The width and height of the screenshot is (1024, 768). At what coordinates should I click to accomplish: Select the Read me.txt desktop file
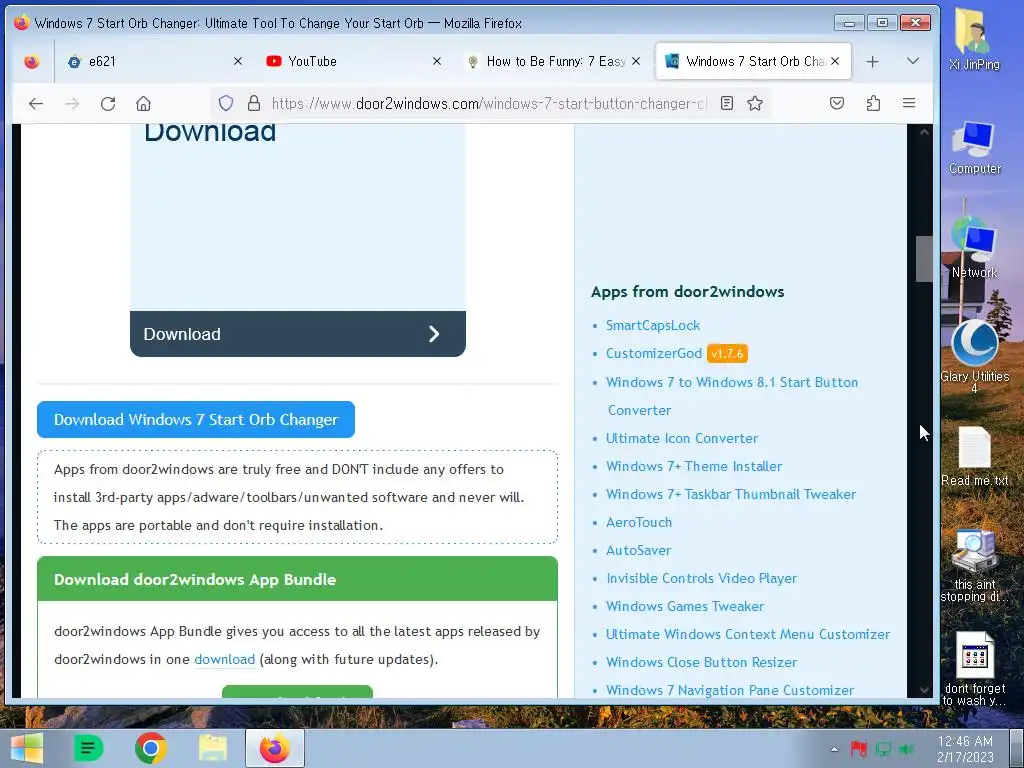coord(974,456)
